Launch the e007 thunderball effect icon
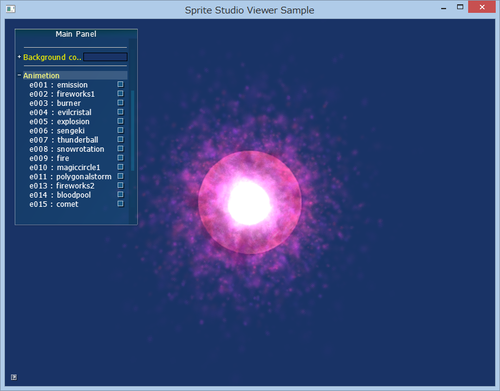The width and height of the screenshot is (500, 391). click(x=120, y=139)
